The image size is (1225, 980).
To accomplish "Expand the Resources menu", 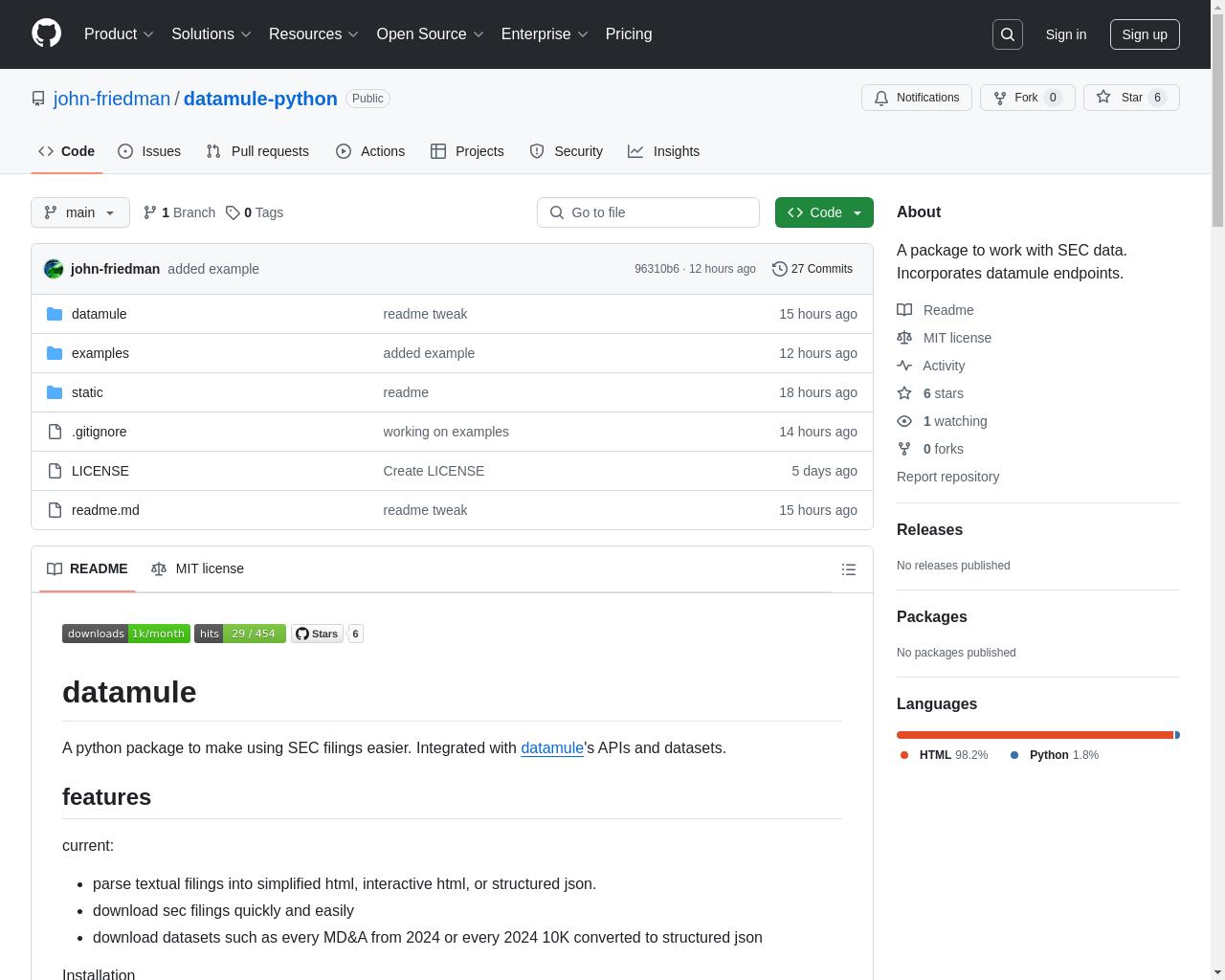I will pos(314,34).
